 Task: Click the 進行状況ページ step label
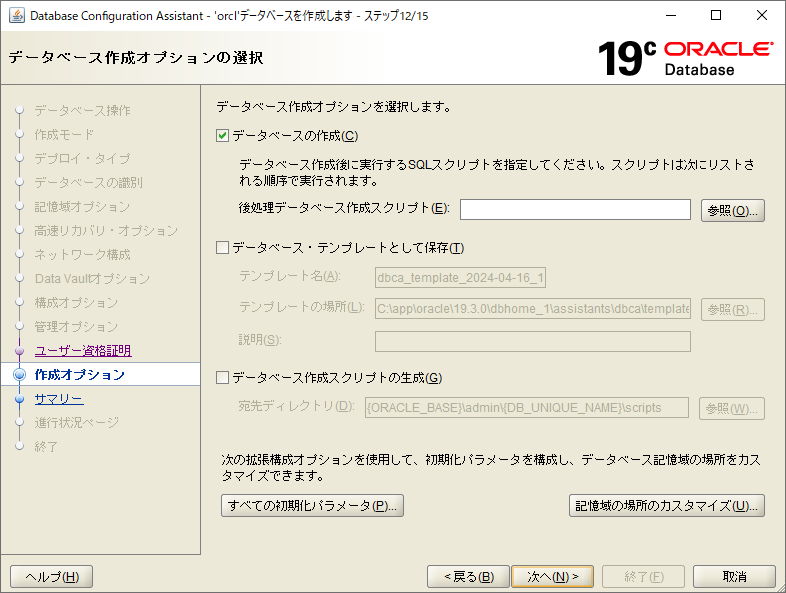click(x=77, y=423)
